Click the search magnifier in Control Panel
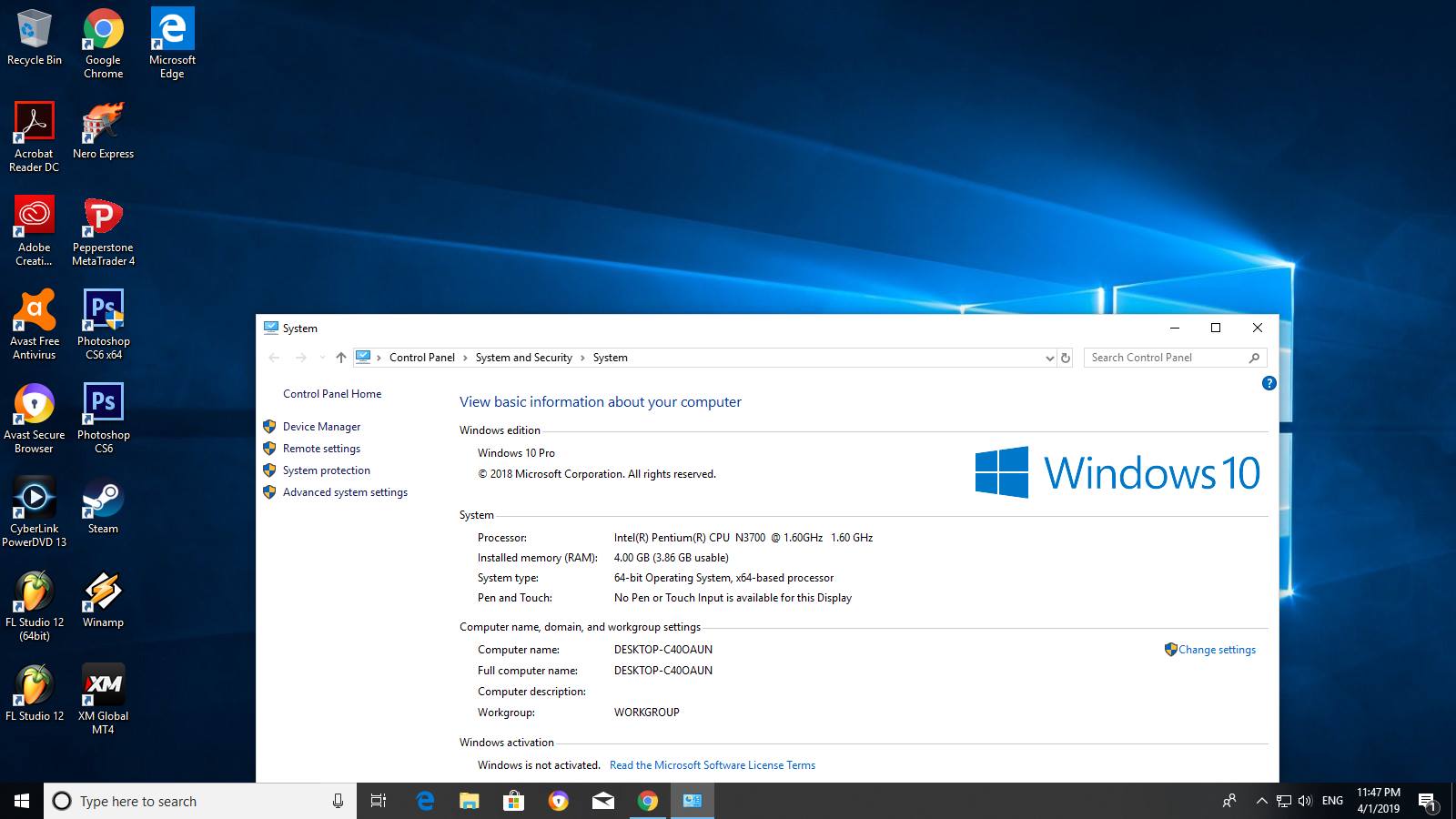The width and height of the screenshot is (1456, 819). click(1255, 358)
